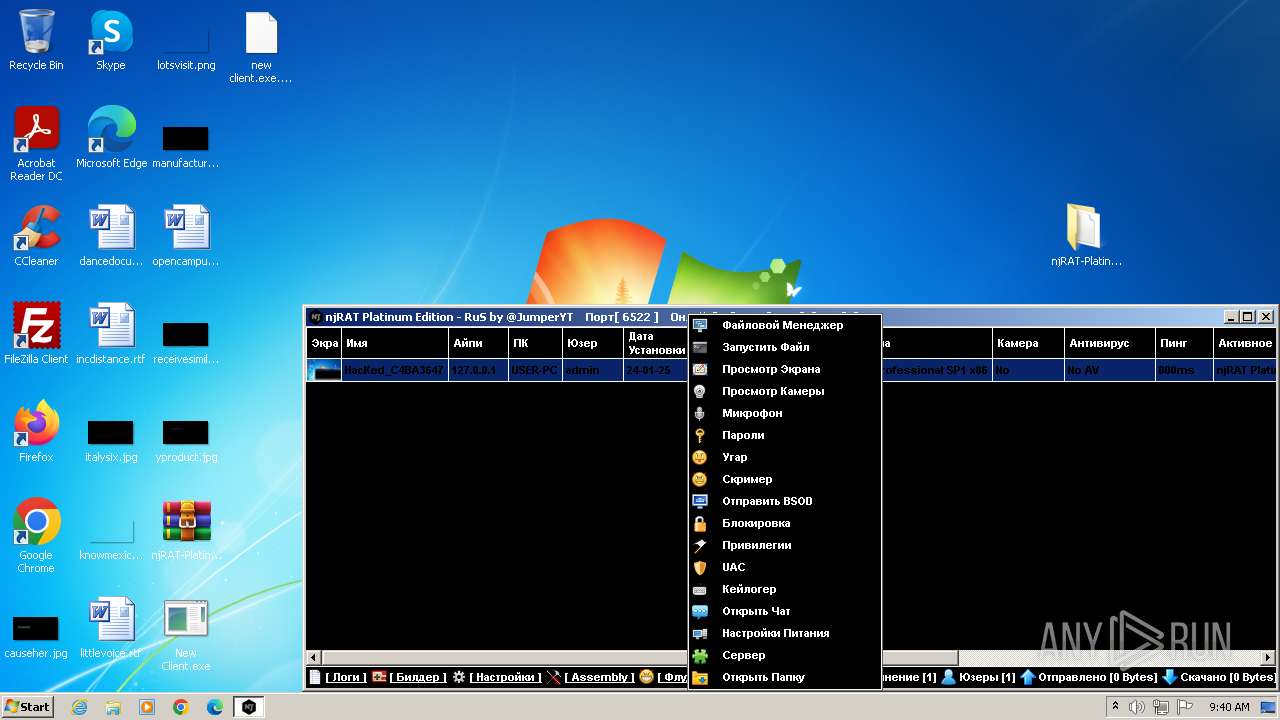
Task: Select dancedocu Word document icon
Action: (111, 237)
